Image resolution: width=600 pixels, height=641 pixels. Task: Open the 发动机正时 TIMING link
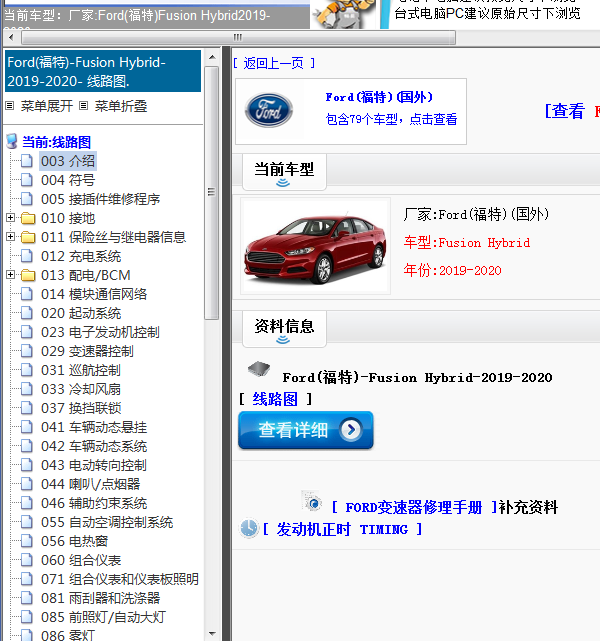click(342, 529)
